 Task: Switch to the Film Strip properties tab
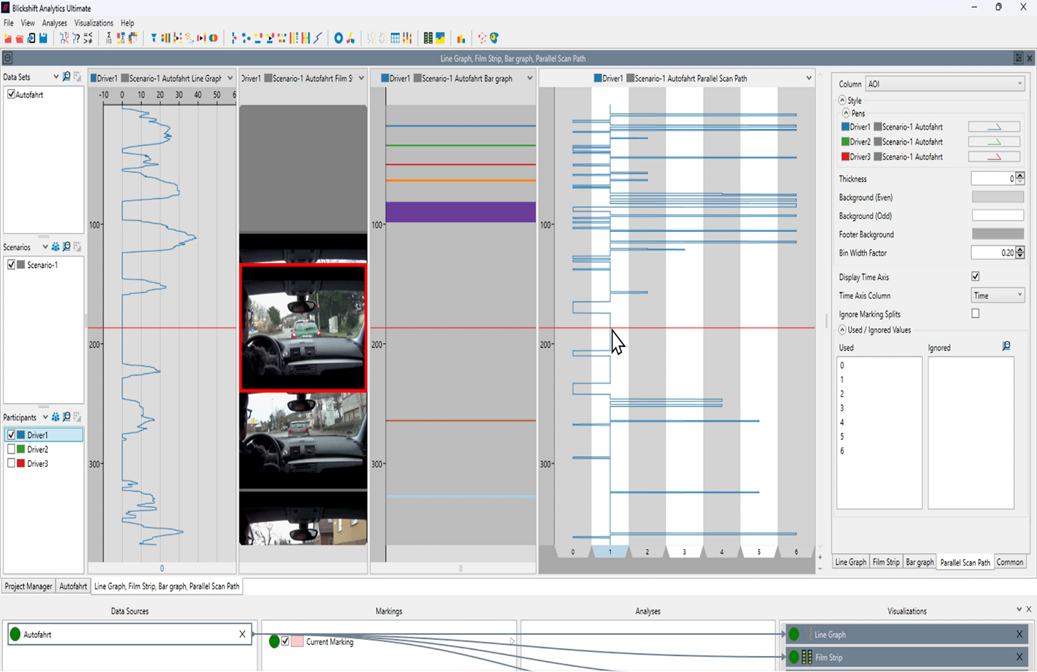coord(885,563)
